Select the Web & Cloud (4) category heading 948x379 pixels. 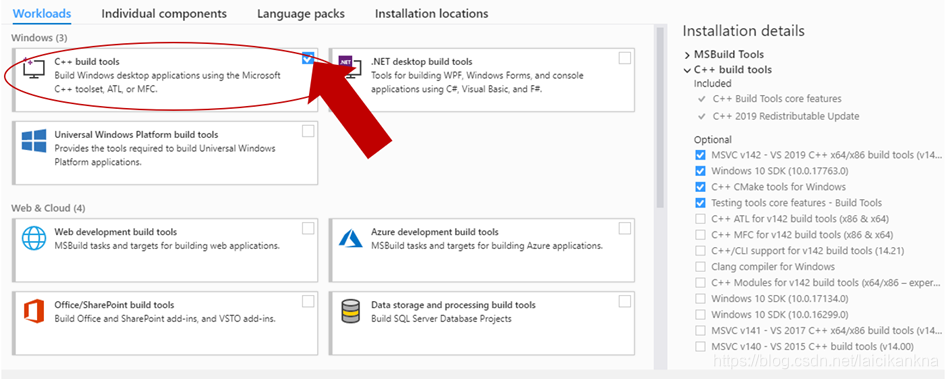tap(48, 208)
